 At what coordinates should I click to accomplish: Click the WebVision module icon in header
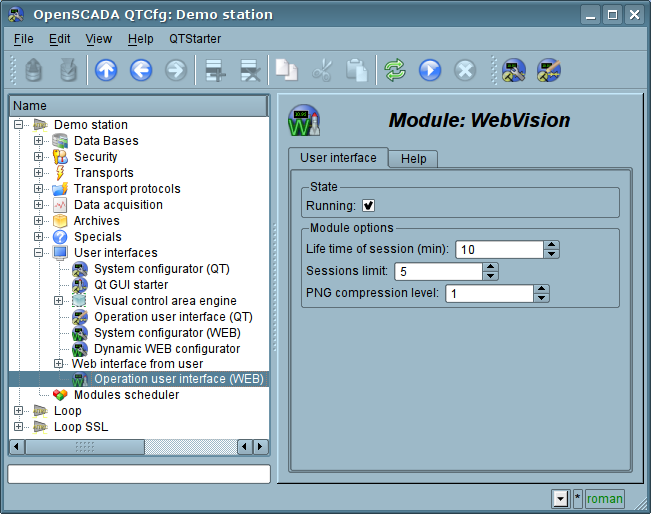point(304,120)
